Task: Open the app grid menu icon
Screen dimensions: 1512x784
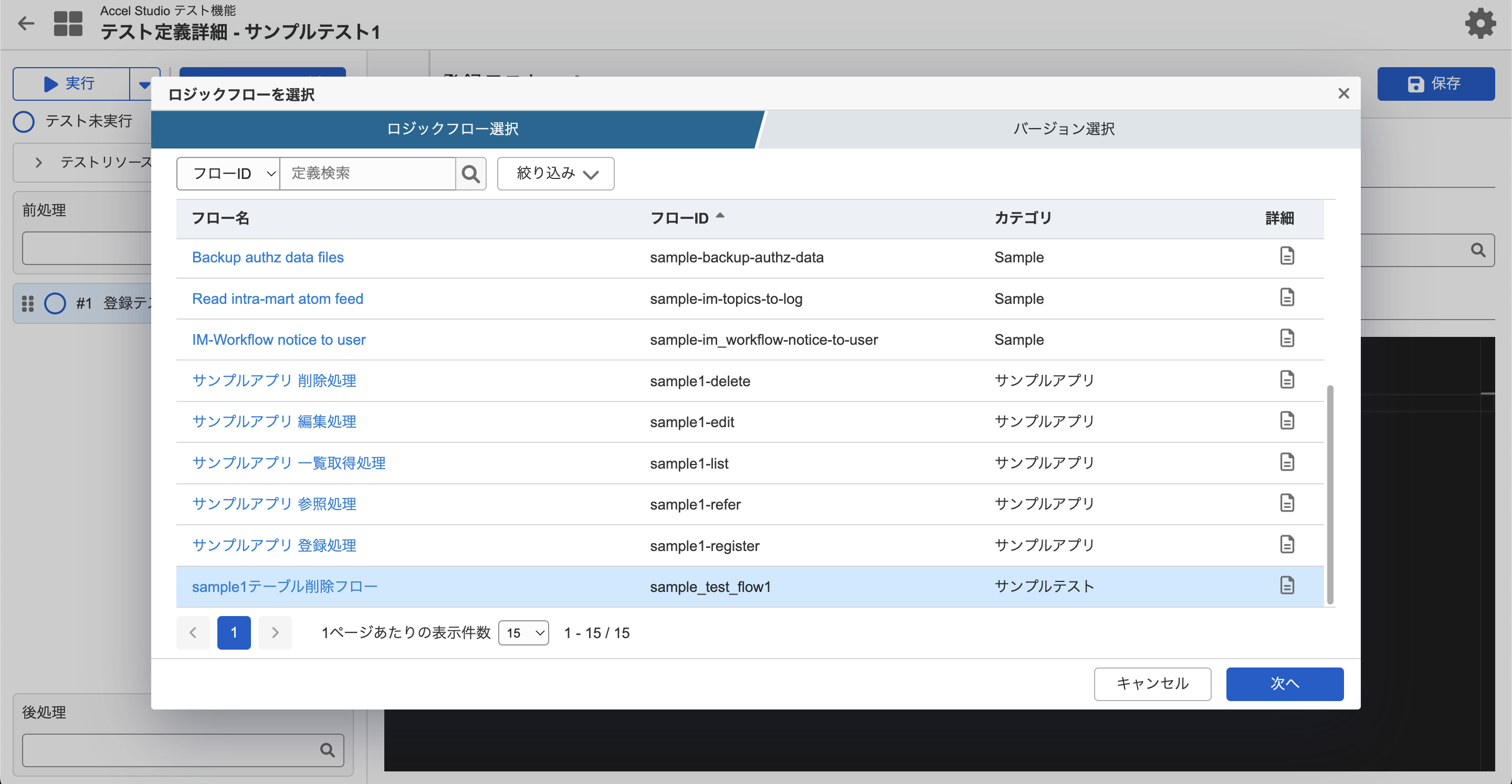Action: pyautogui.click(x=68, y=24)
